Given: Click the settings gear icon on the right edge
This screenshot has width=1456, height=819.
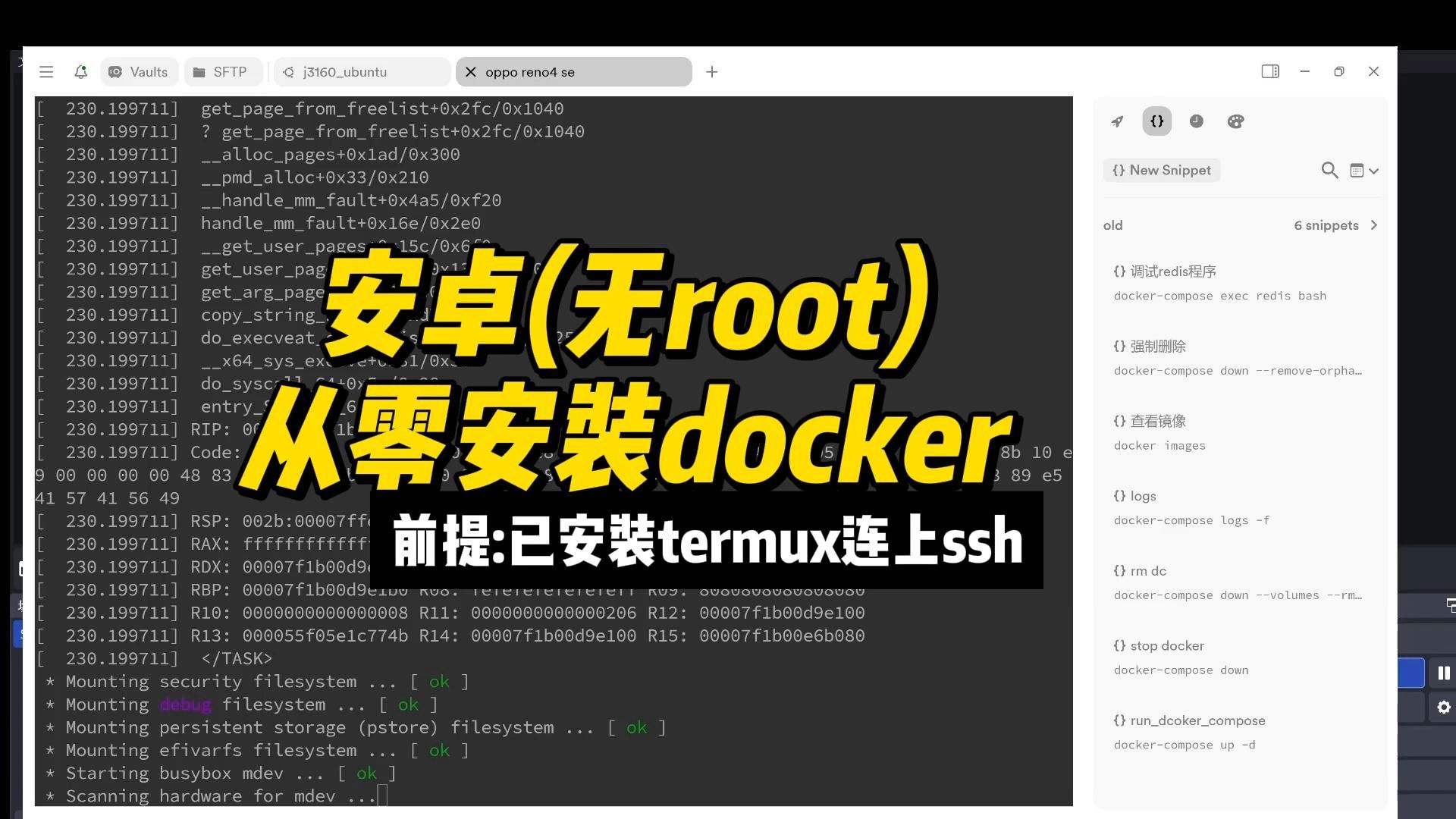Looking at the screenshot, I should click(x=1443, y=707).
